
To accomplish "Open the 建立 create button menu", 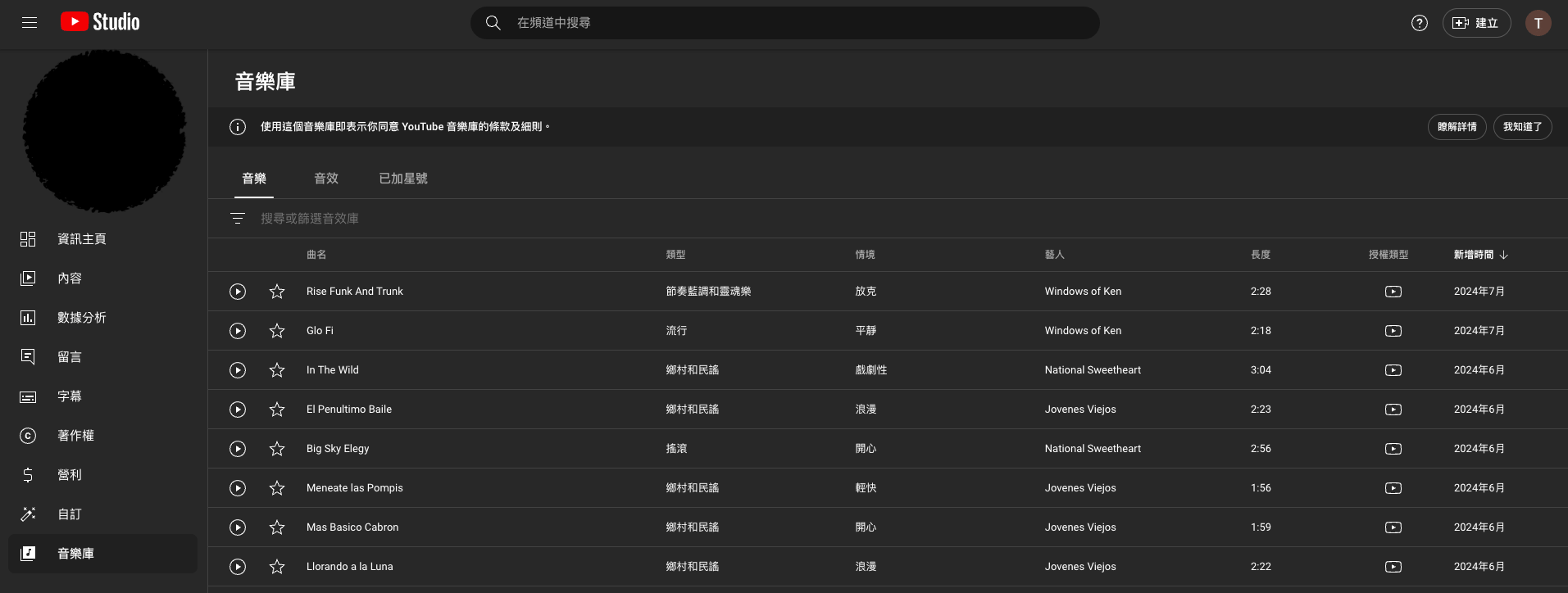I will 1475,23.
